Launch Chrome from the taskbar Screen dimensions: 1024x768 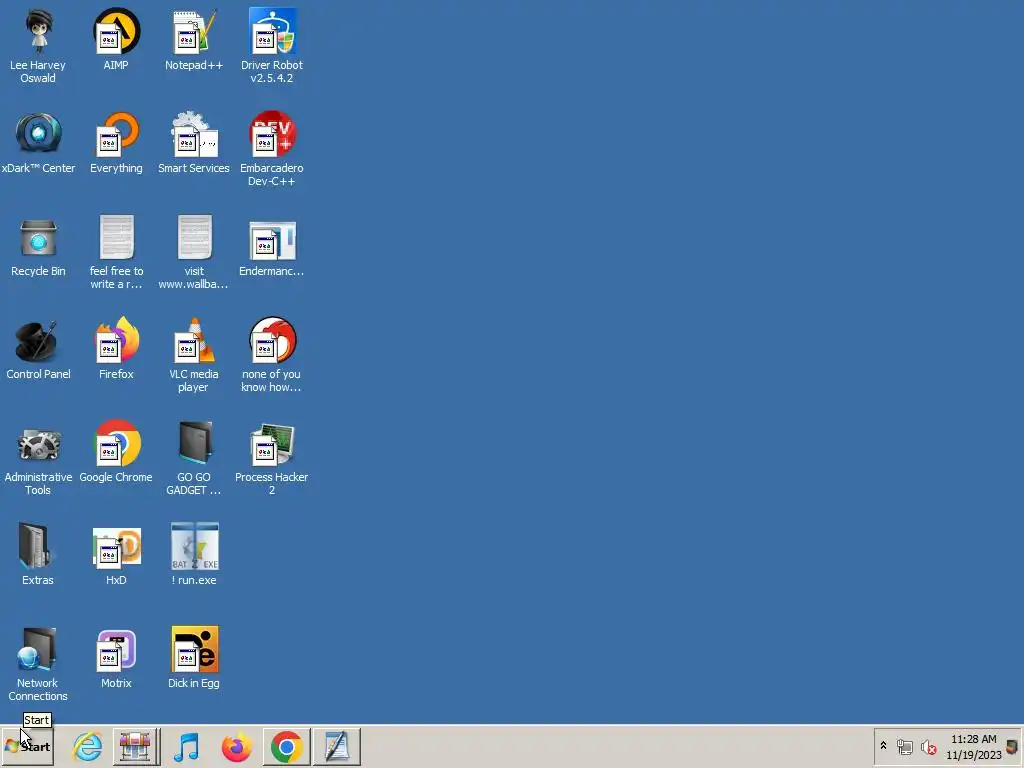(287, 746)
